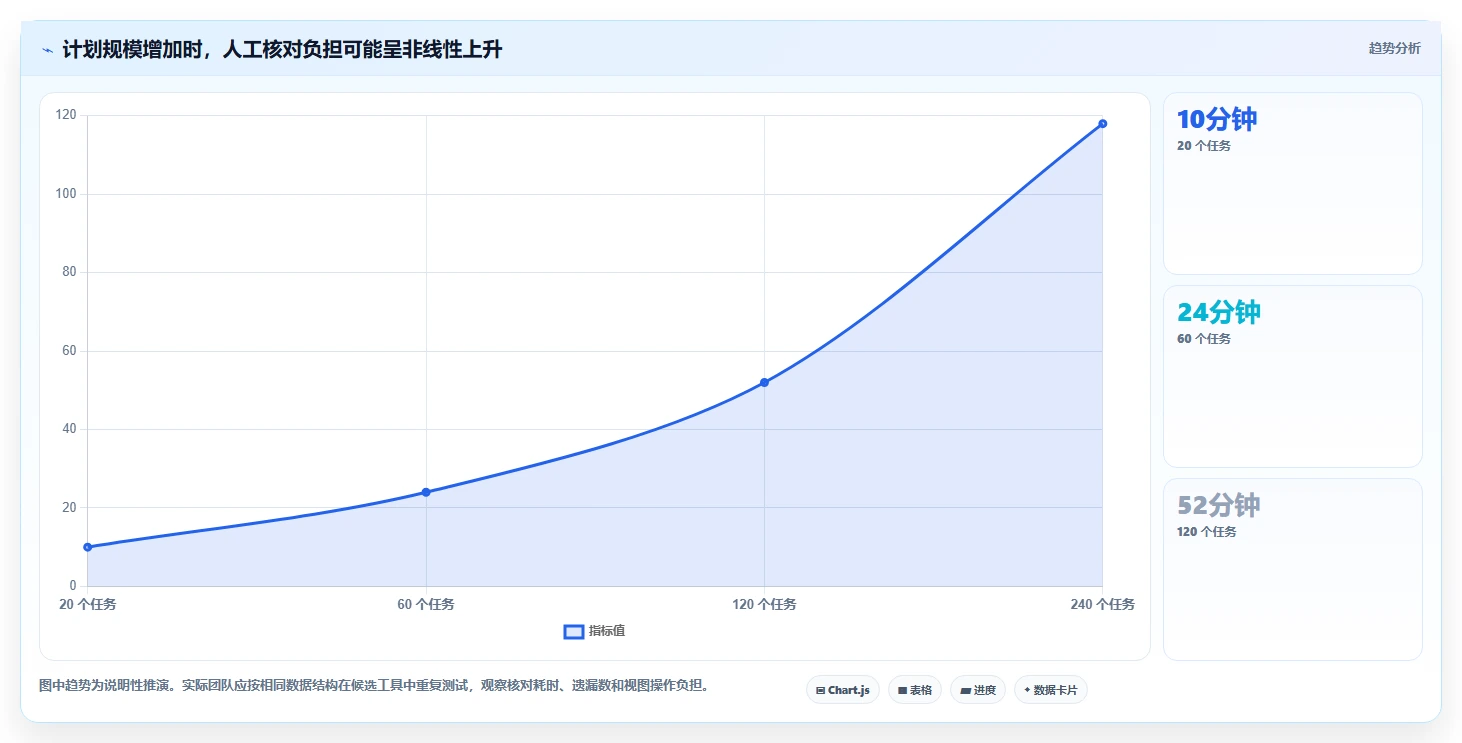Viewport: 1462px width, 743px height.
Task: Click the y-axis value 80
Action: [69, 272]
